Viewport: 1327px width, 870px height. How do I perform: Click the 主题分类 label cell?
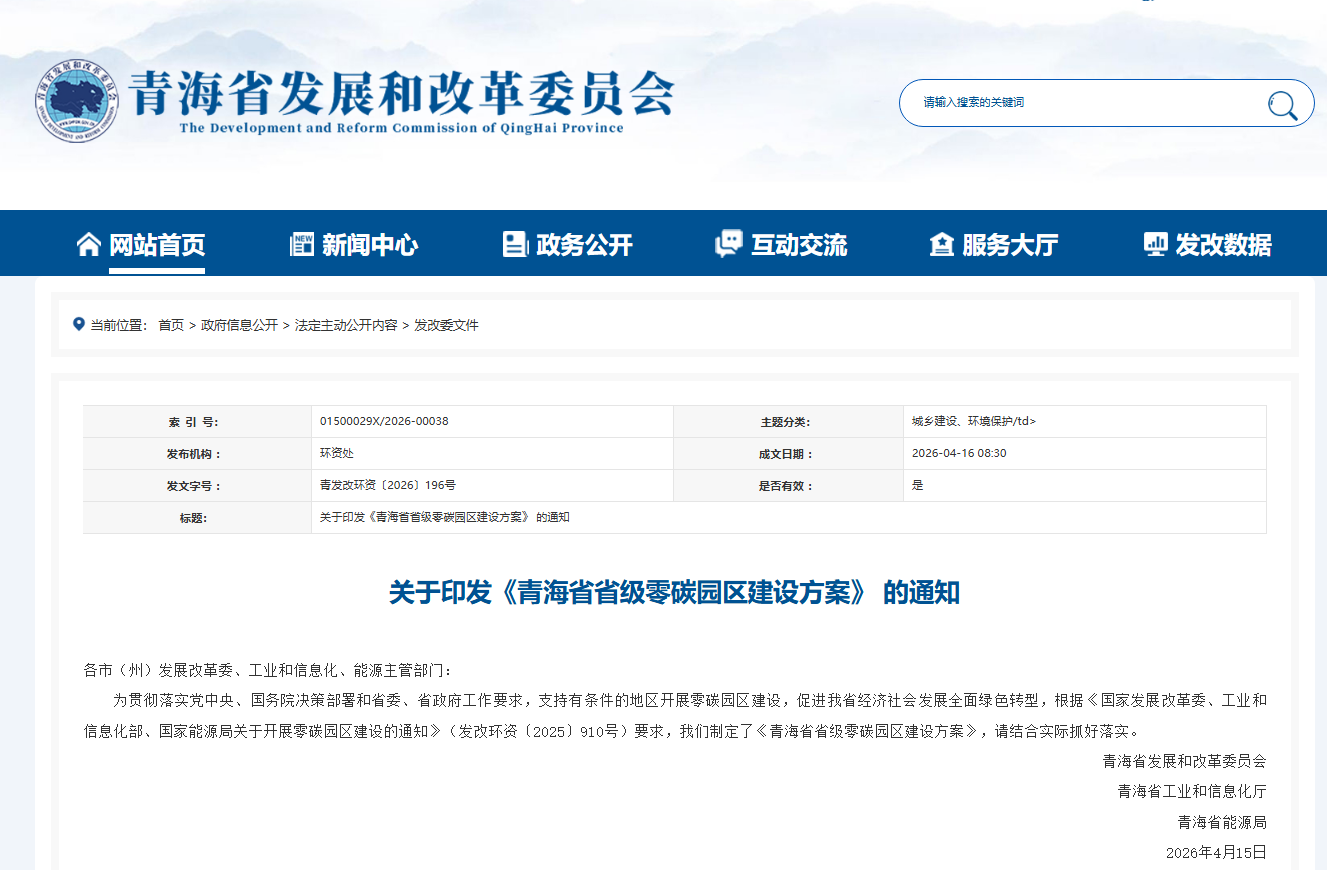pyautogui.click(x=787, y=422)
